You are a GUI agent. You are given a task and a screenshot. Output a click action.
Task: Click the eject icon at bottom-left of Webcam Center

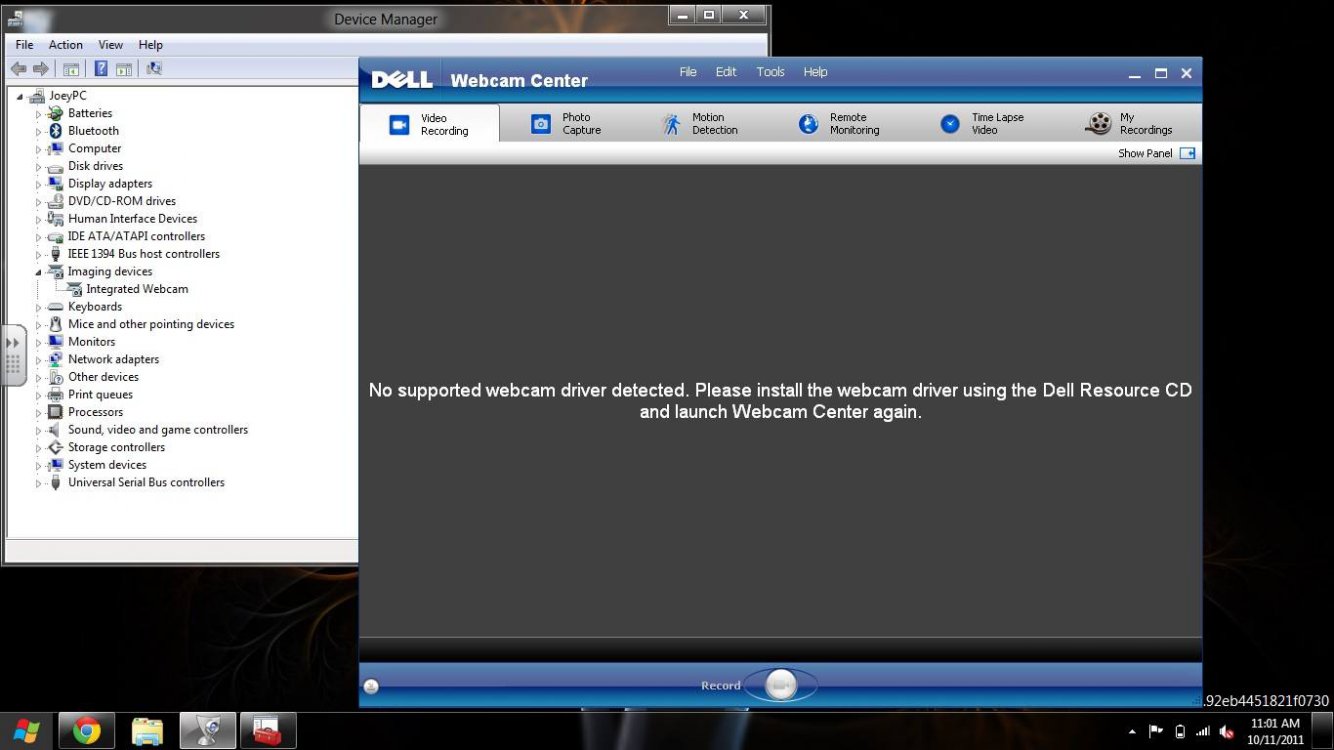pos(371,686)
